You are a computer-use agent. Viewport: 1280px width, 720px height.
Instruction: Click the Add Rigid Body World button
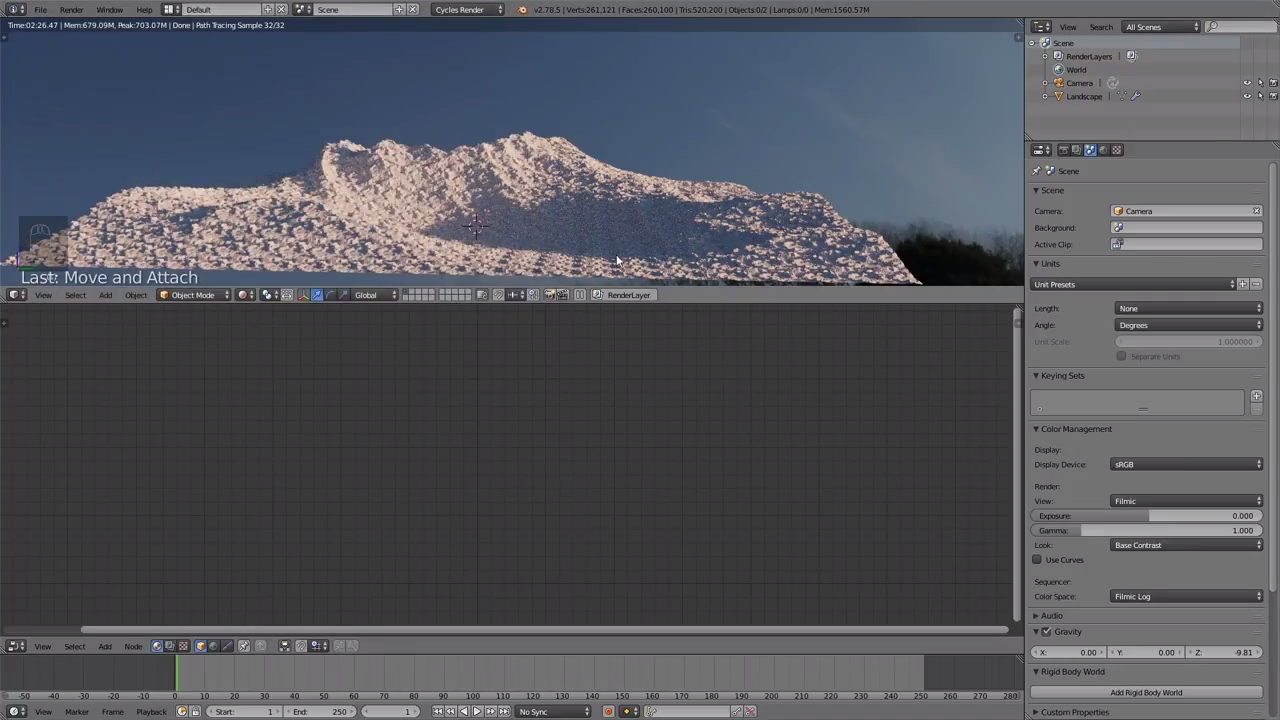[x=1146, y=693]
